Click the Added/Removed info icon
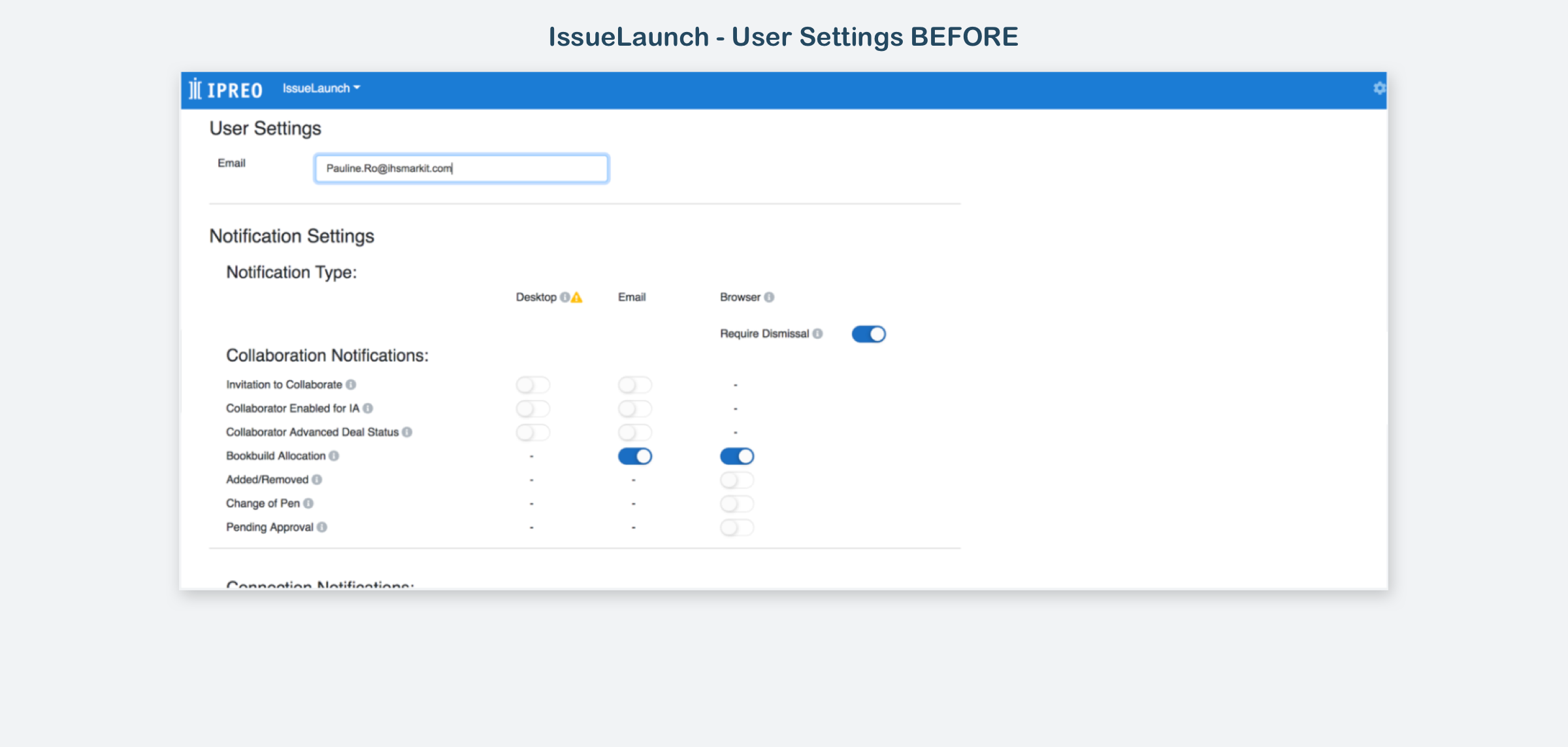The image size is (1568, 747). (317, 479)
